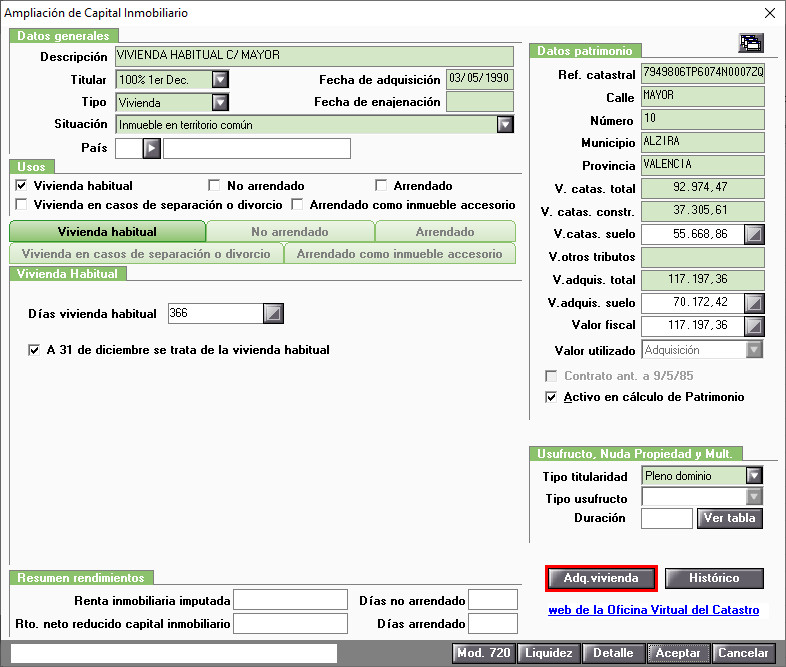The height and width of the screenshot is (667, 786).
Task: Open the Valor utilizado dropdown
Action: (754, 350)
